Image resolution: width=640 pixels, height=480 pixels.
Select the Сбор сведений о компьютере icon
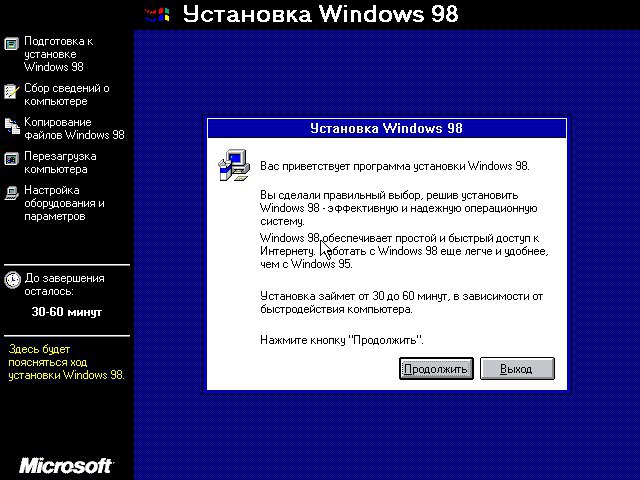pos(11,91)
